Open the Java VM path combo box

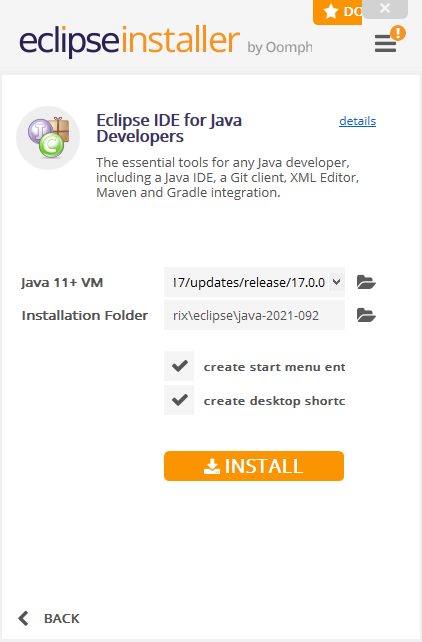coord(254,282)
